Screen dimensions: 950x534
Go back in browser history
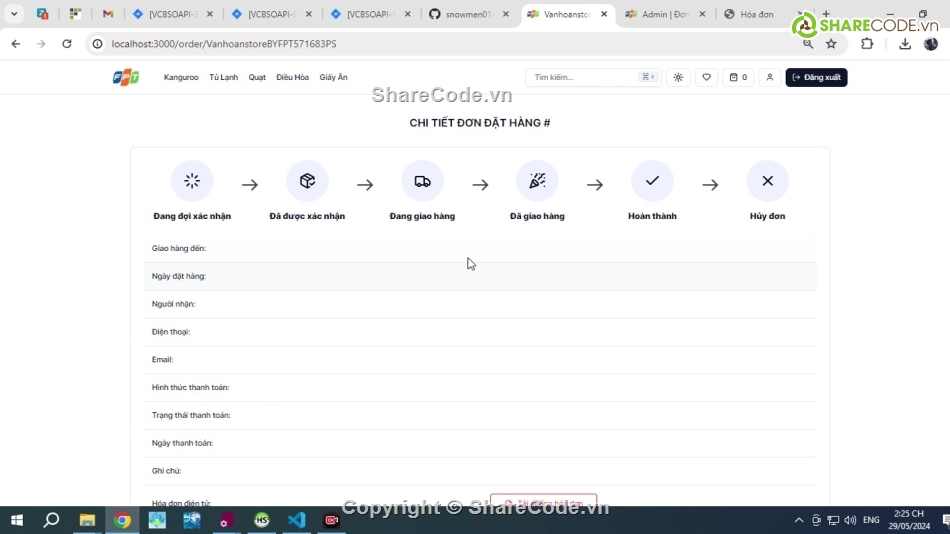click(x=16, y=44)
